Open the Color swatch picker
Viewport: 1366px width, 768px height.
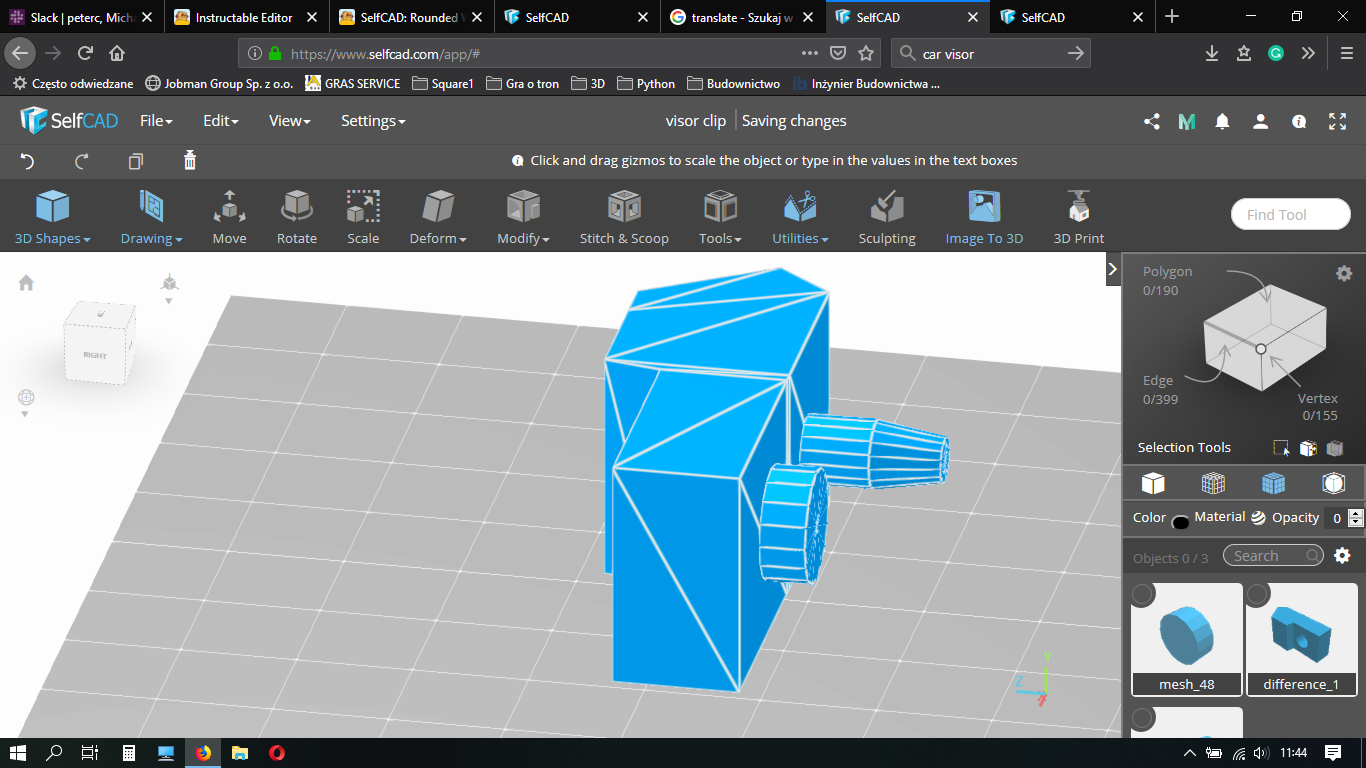pos(1180,521)
